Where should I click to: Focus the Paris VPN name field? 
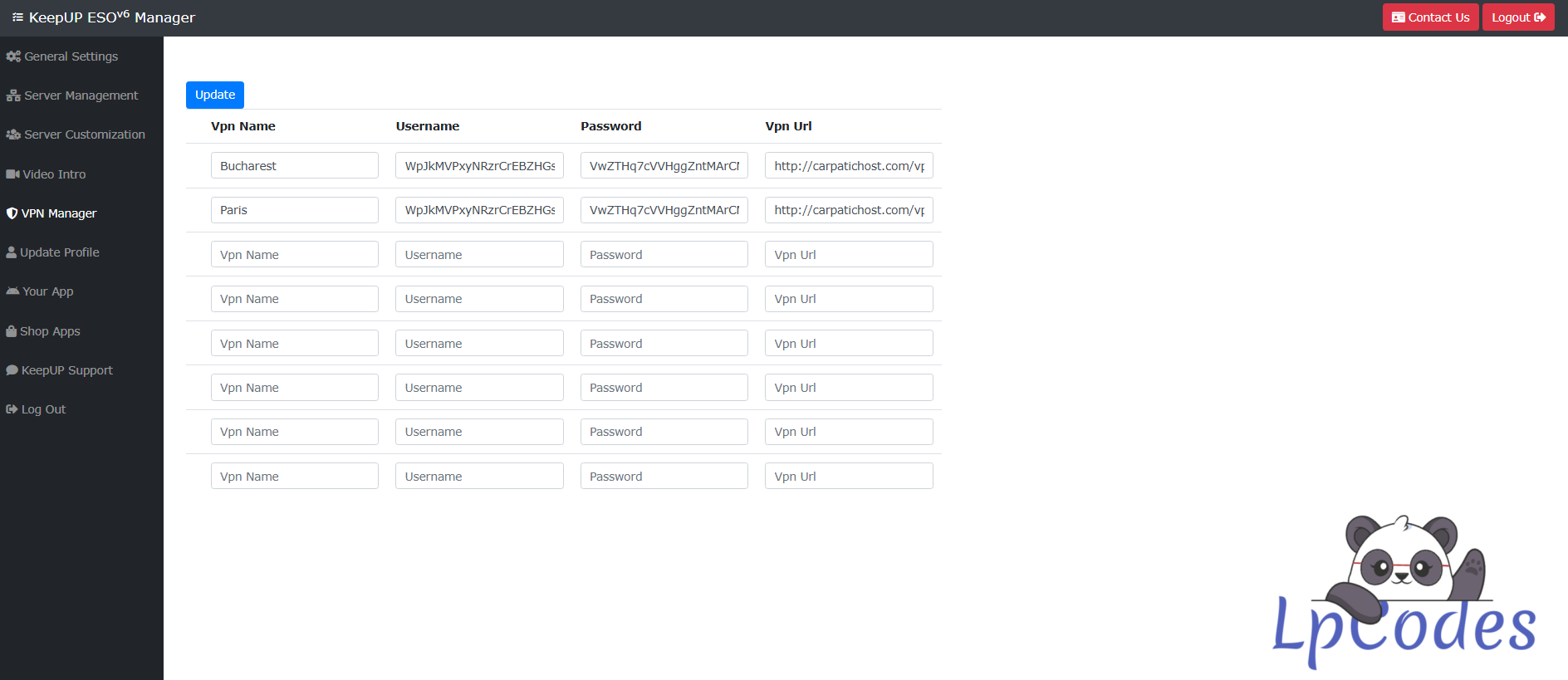click(x=294, y=210)
